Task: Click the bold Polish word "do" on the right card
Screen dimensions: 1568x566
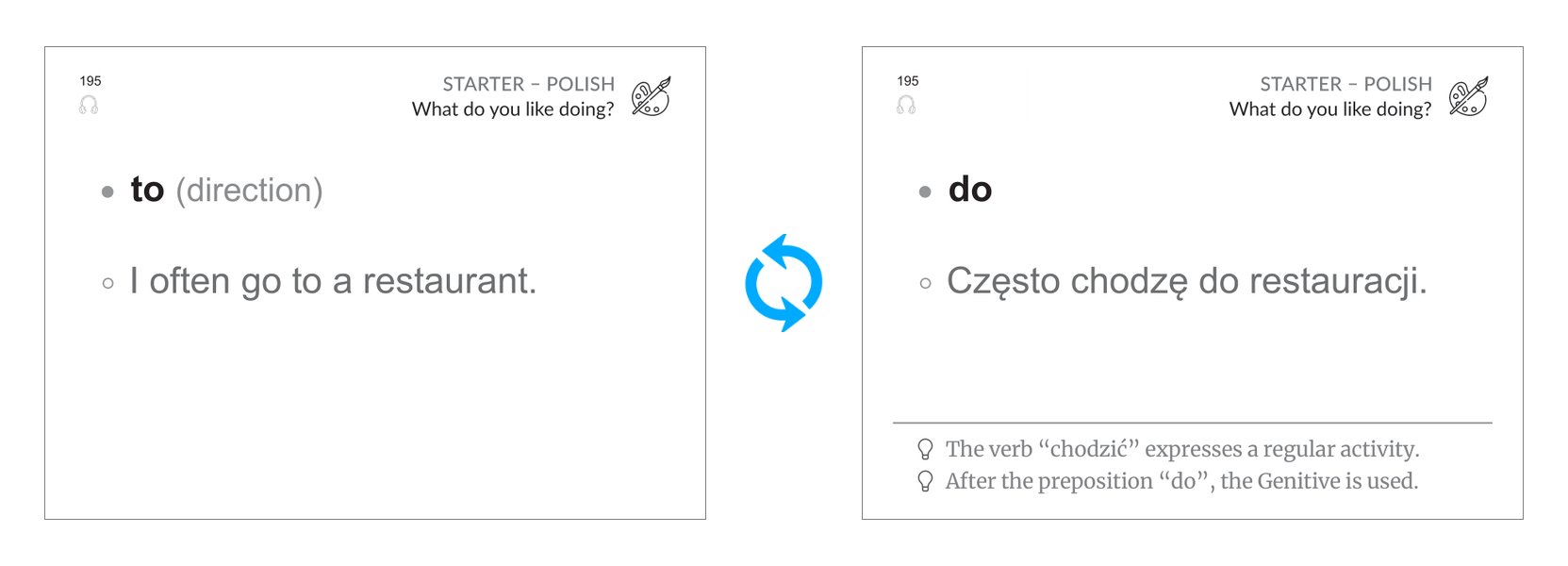Action: (x=970, y=190)
